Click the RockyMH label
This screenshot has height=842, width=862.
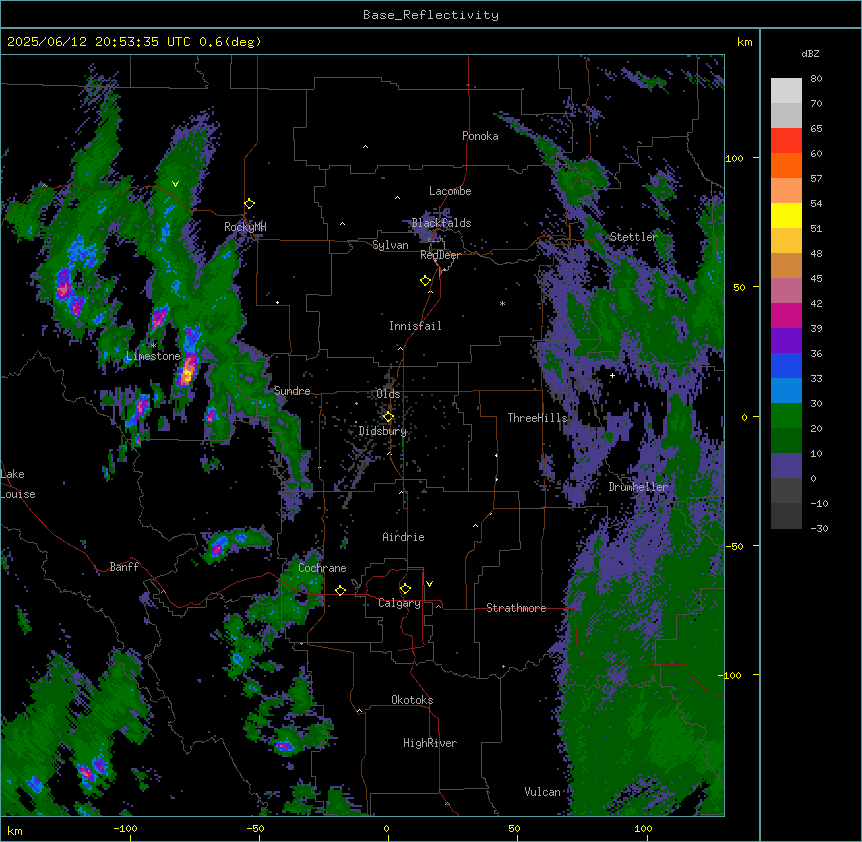pyautogui.click(x=245, y=227)
